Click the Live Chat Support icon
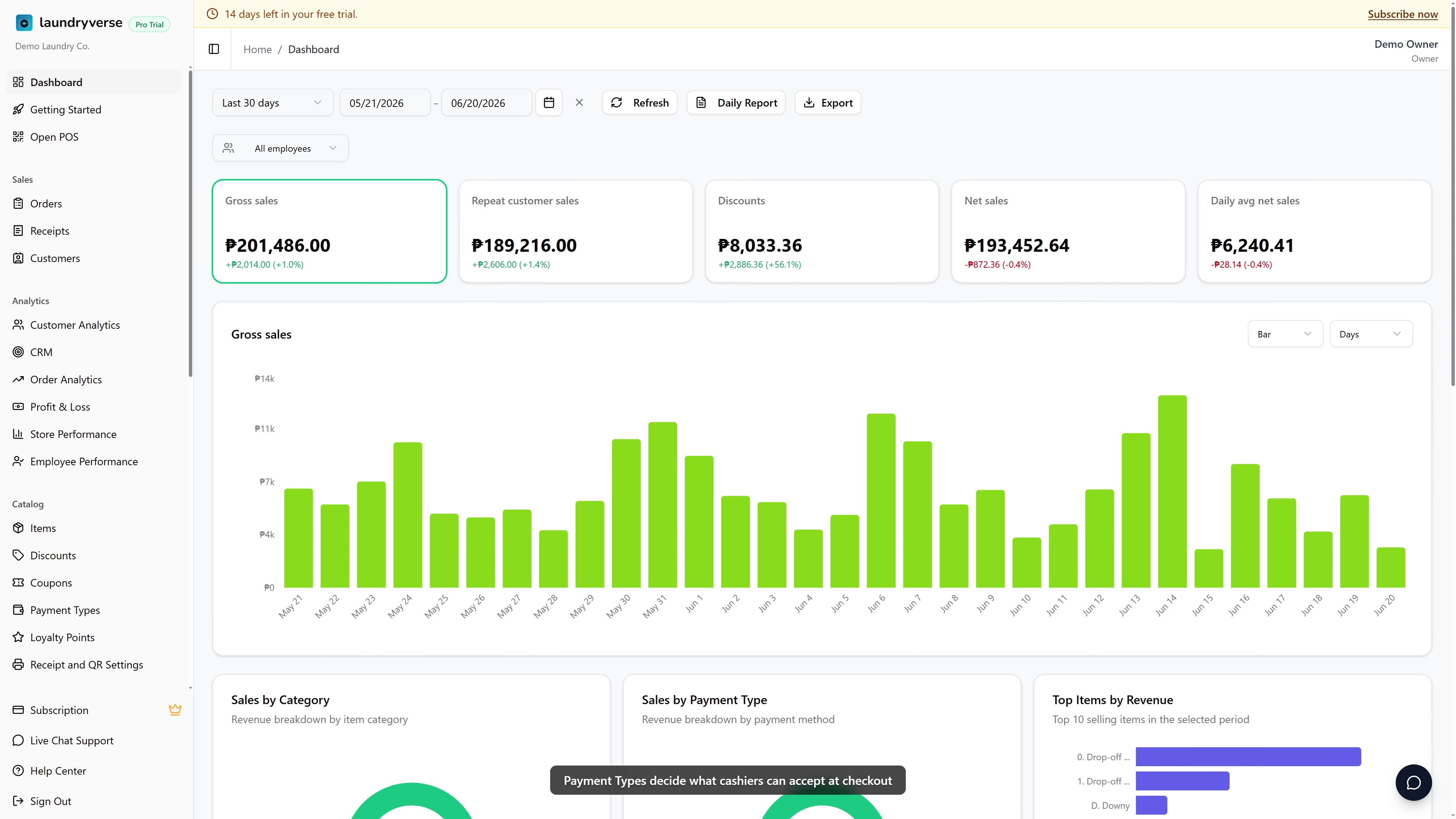This screenshot has width=1456, height=819. point(18,741)
